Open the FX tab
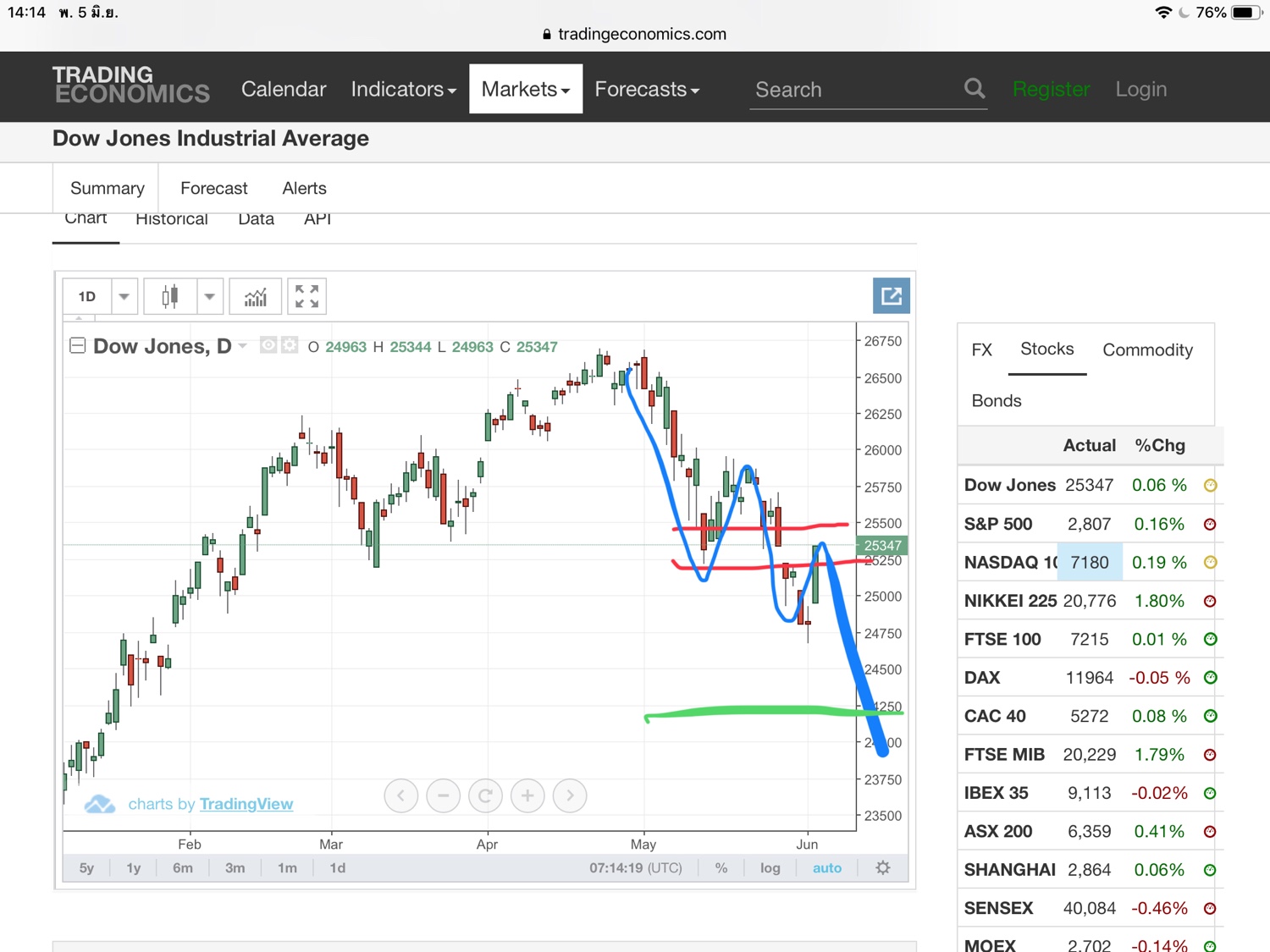Screen dimensions: 1270x952 (x=982, y=349)
